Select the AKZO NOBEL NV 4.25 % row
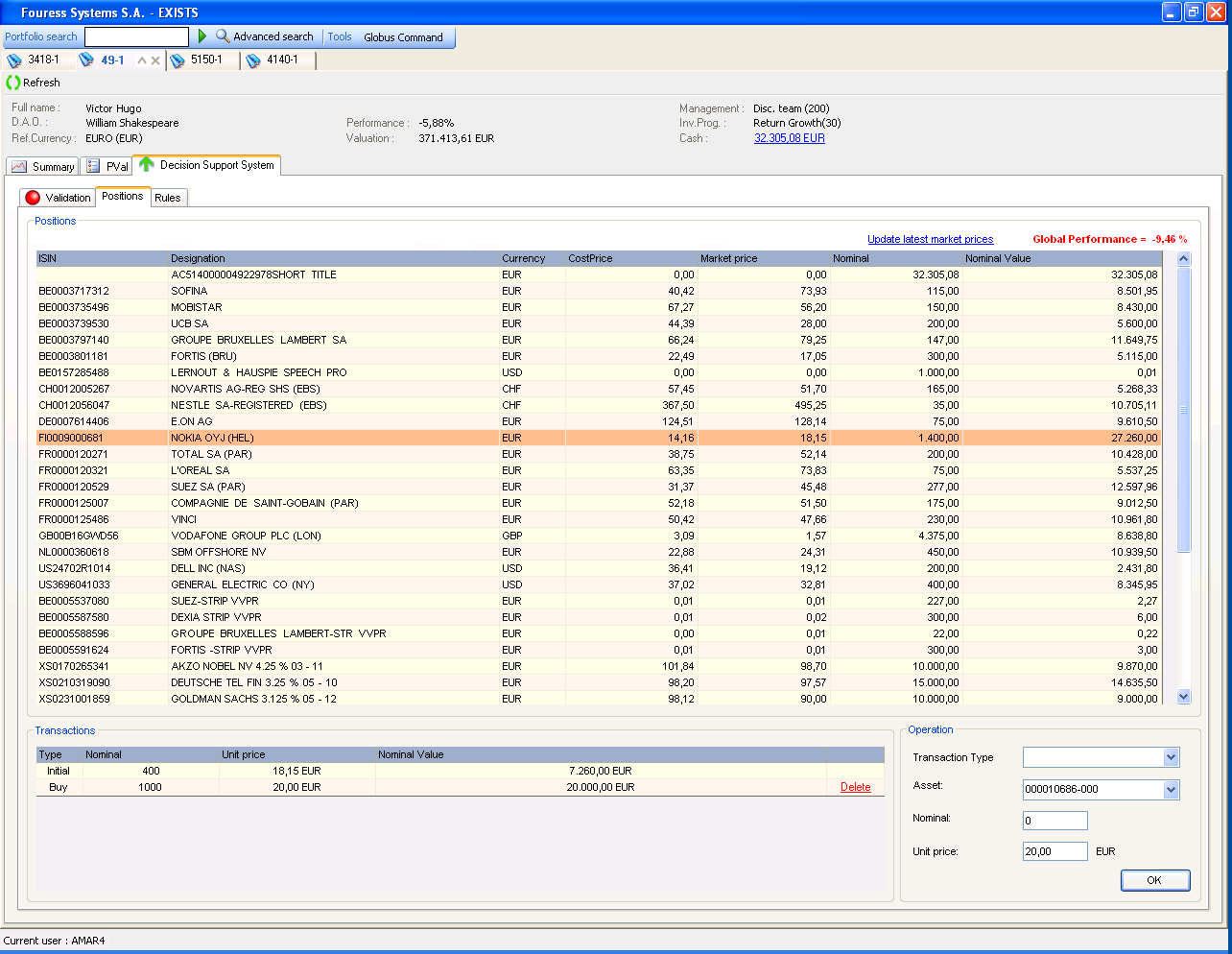This screenshot has height=954, width=1232. pos(599,666)
